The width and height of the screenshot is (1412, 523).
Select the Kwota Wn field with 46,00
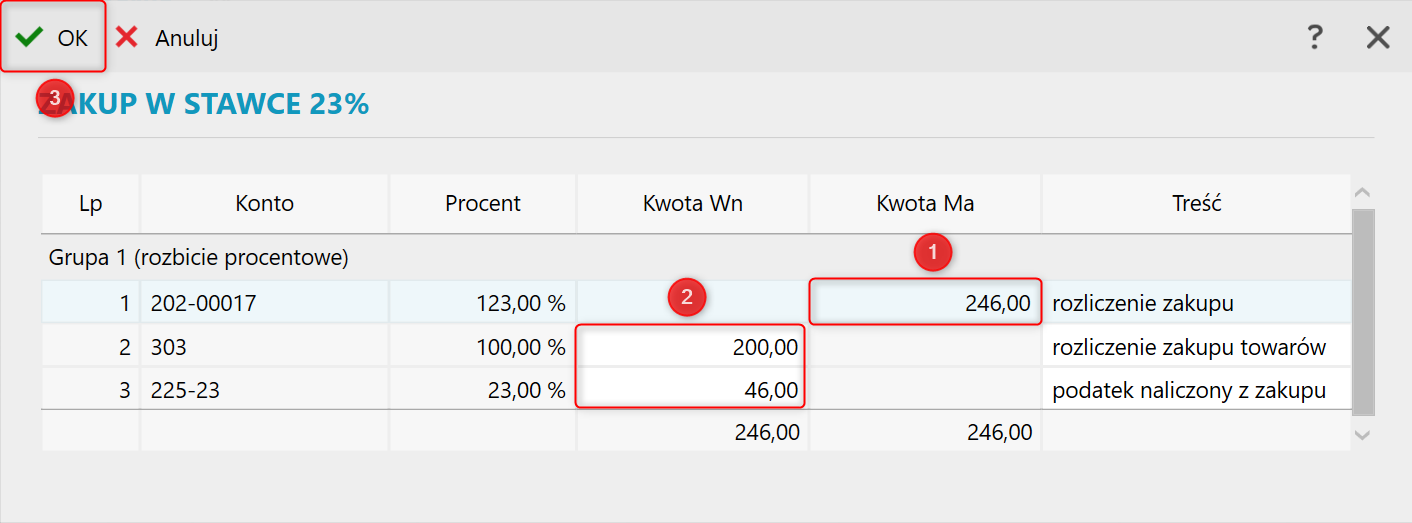(692, 390)
